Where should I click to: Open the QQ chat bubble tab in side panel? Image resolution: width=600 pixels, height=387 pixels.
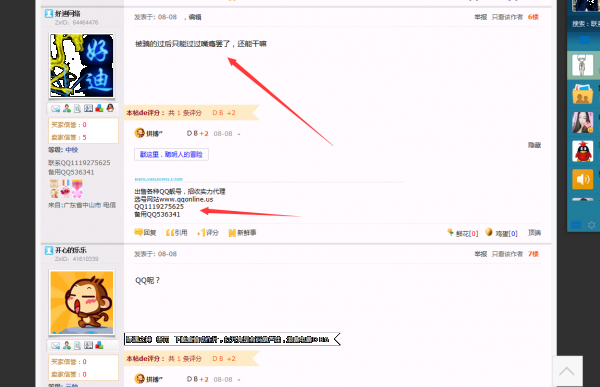click(585, 40)
